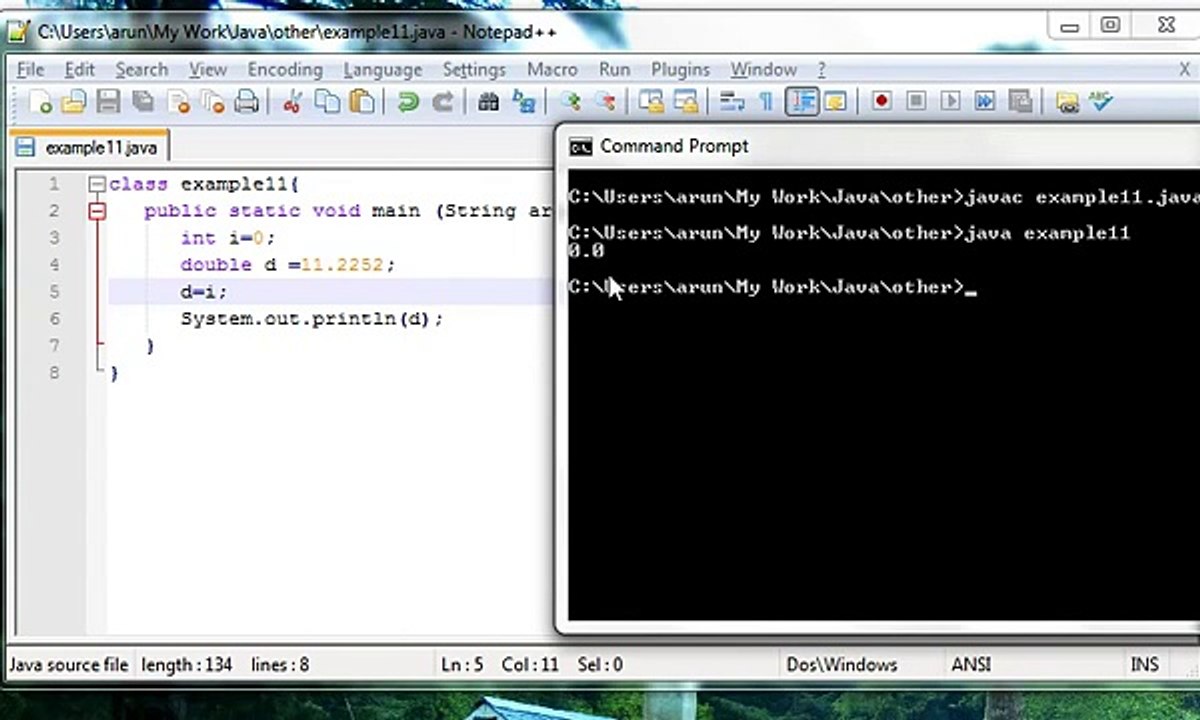
Task: Click the User Defined Language toolbar icon
Action: point(835,101)
